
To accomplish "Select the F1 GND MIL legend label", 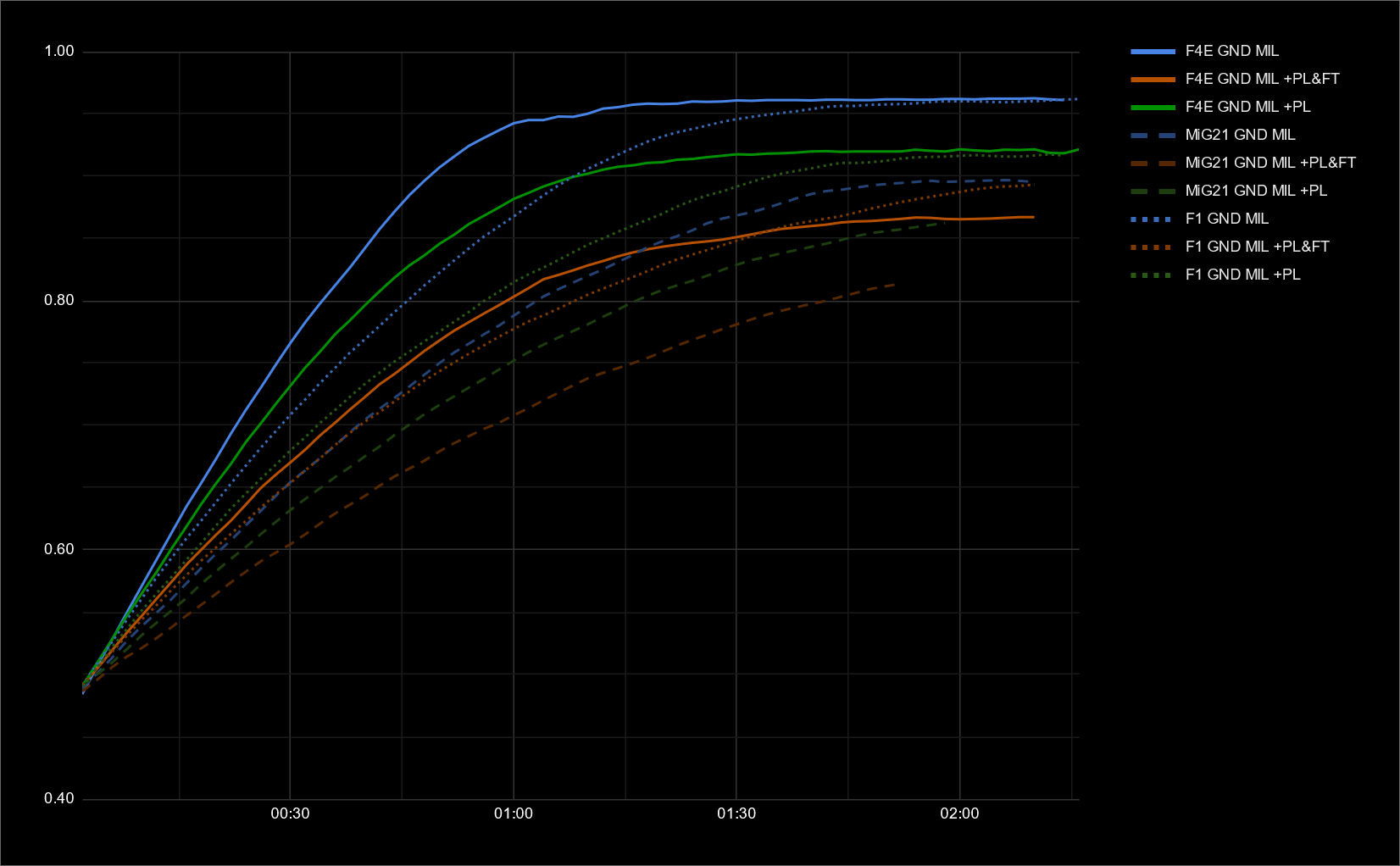I will [x=1226, y=219].
